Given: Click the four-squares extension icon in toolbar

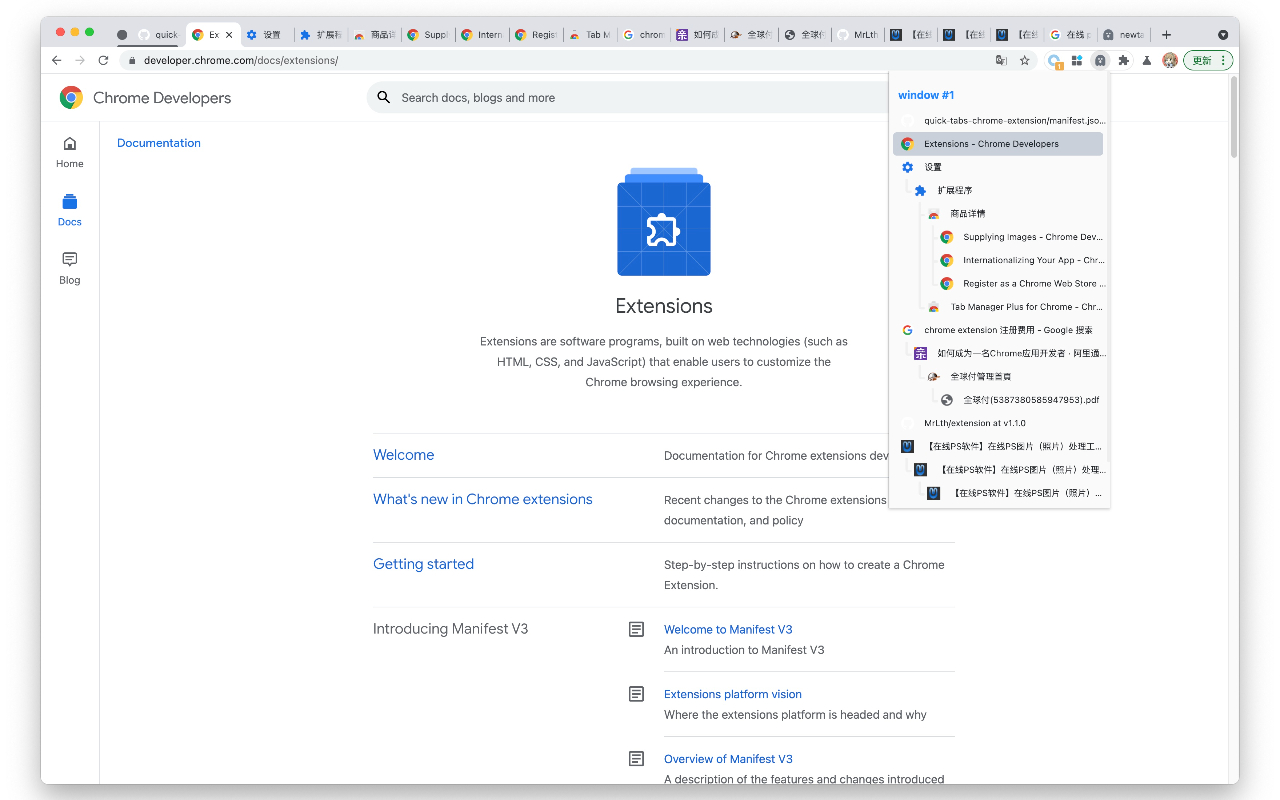Looking at the screenshot, I should [x=1077, y=60].
